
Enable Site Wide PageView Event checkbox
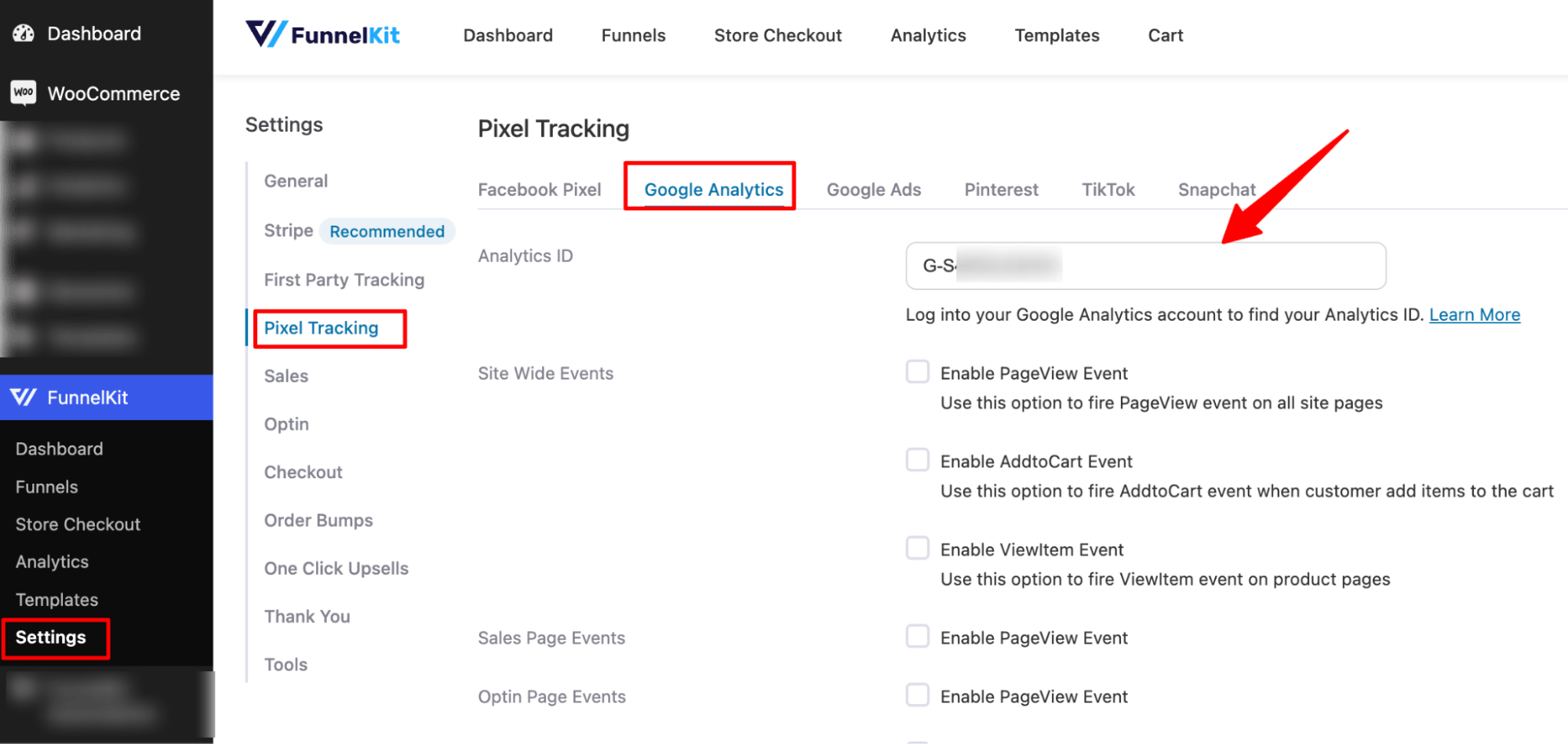[918, 372]
